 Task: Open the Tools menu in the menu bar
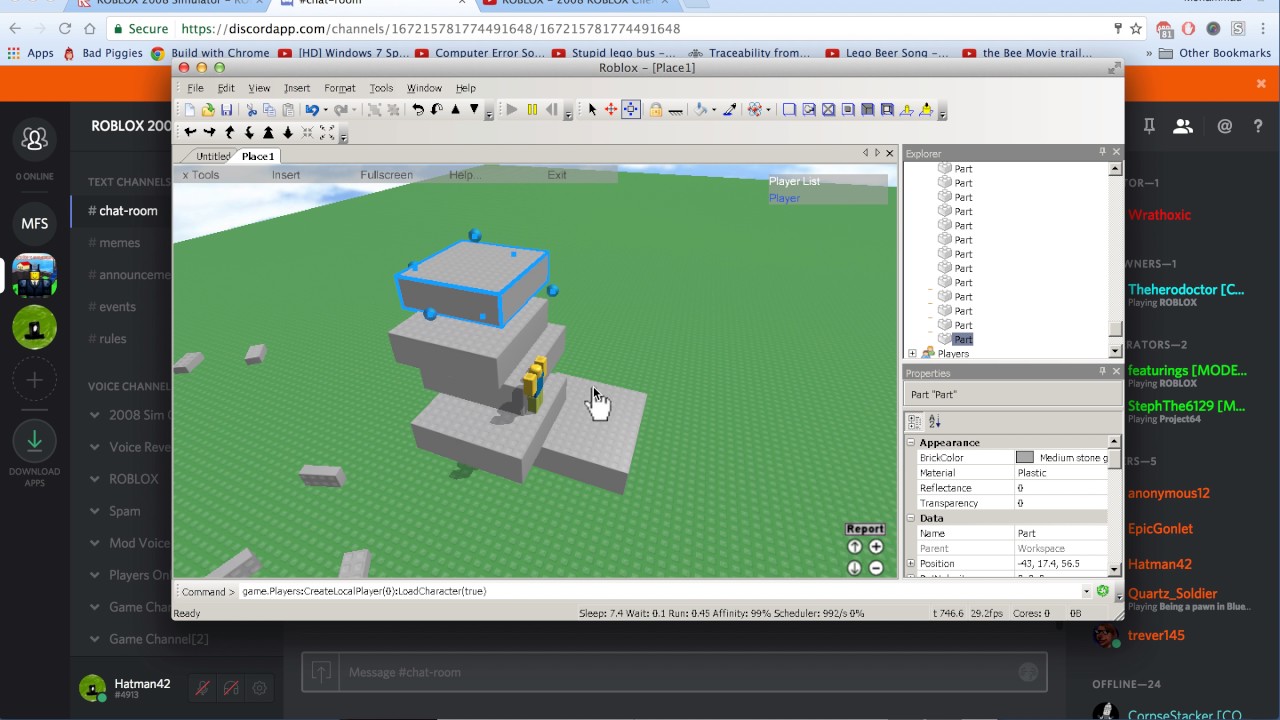(x=381, y=88)
